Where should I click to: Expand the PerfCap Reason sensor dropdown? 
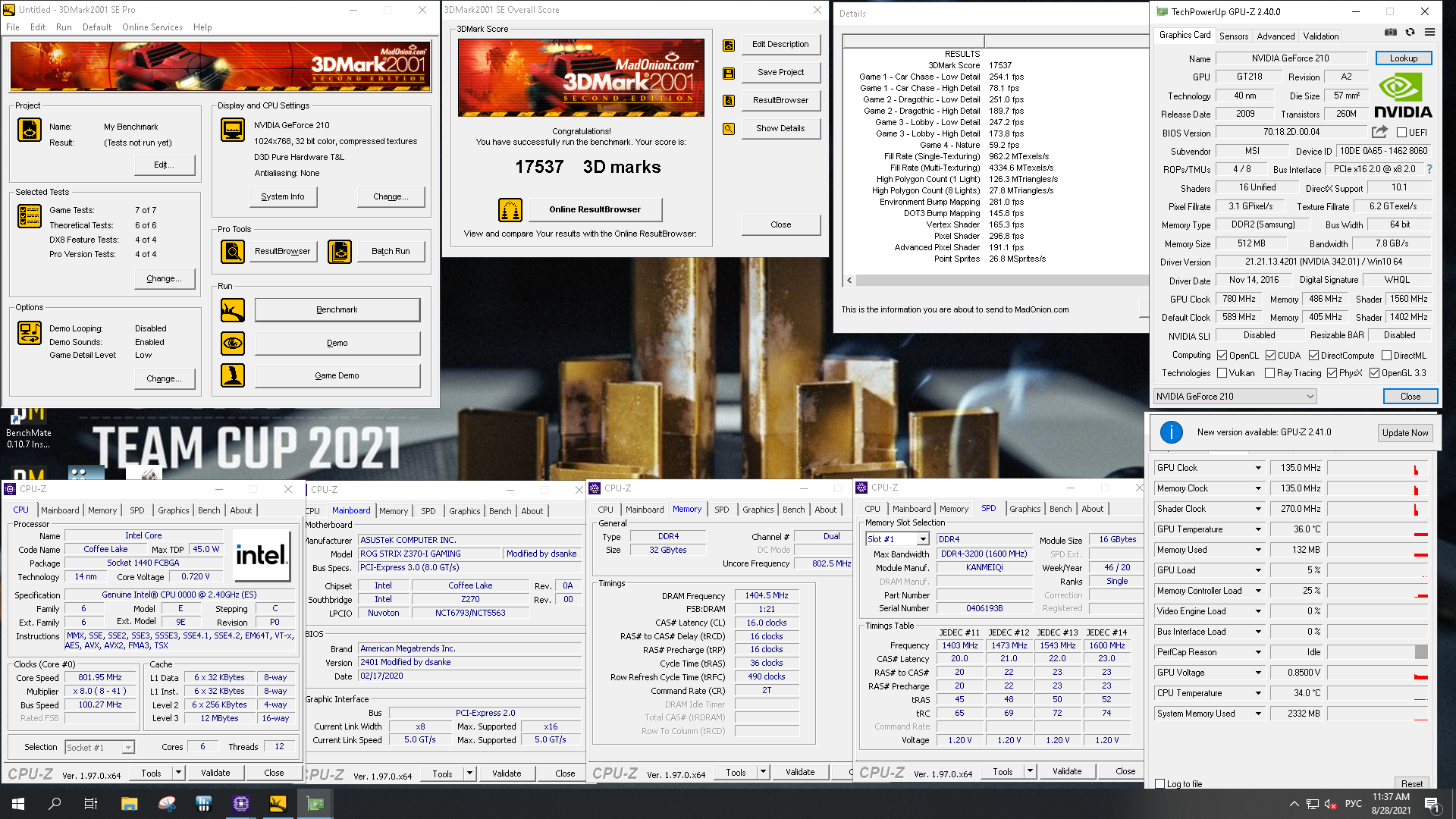point(1258,653)
